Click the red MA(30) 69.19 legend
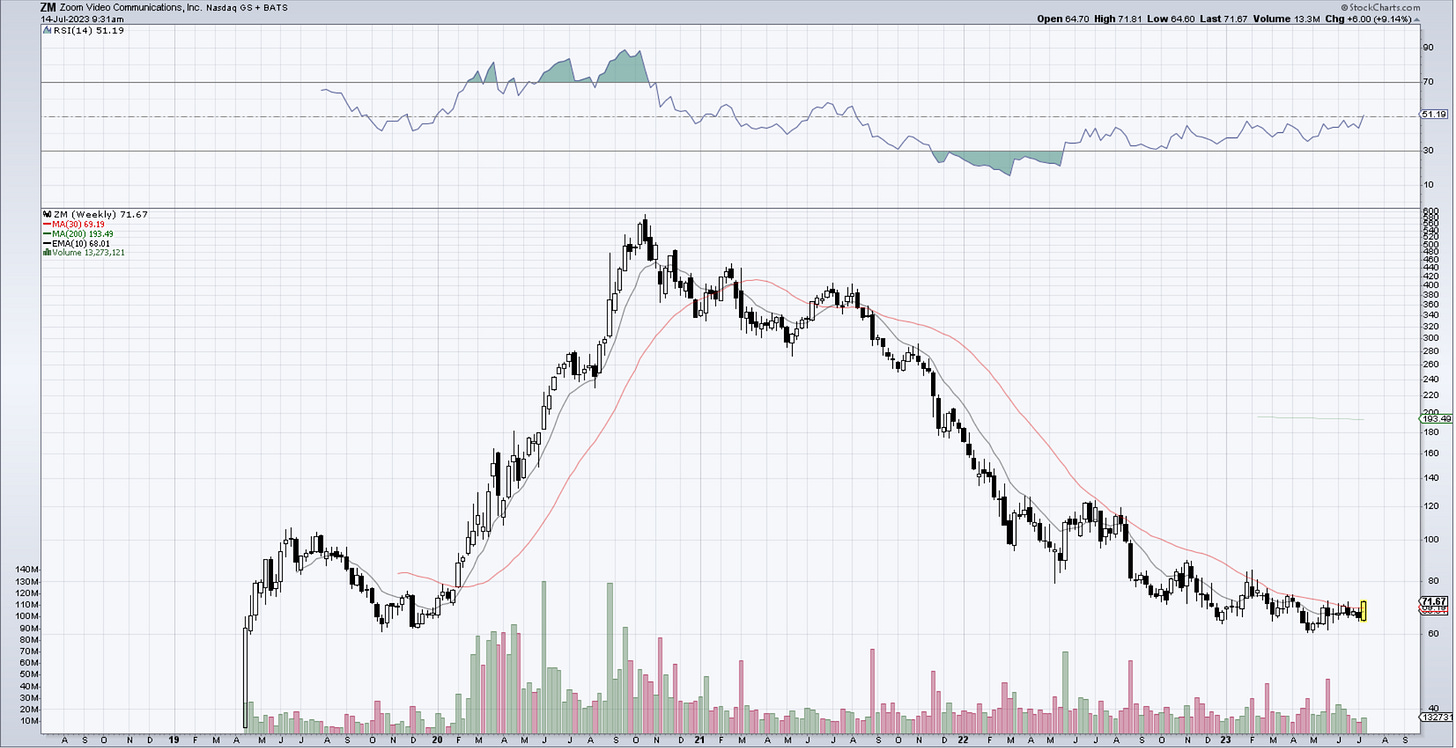Viewport: 1456px width, 748px height. [x=76, y=224]
